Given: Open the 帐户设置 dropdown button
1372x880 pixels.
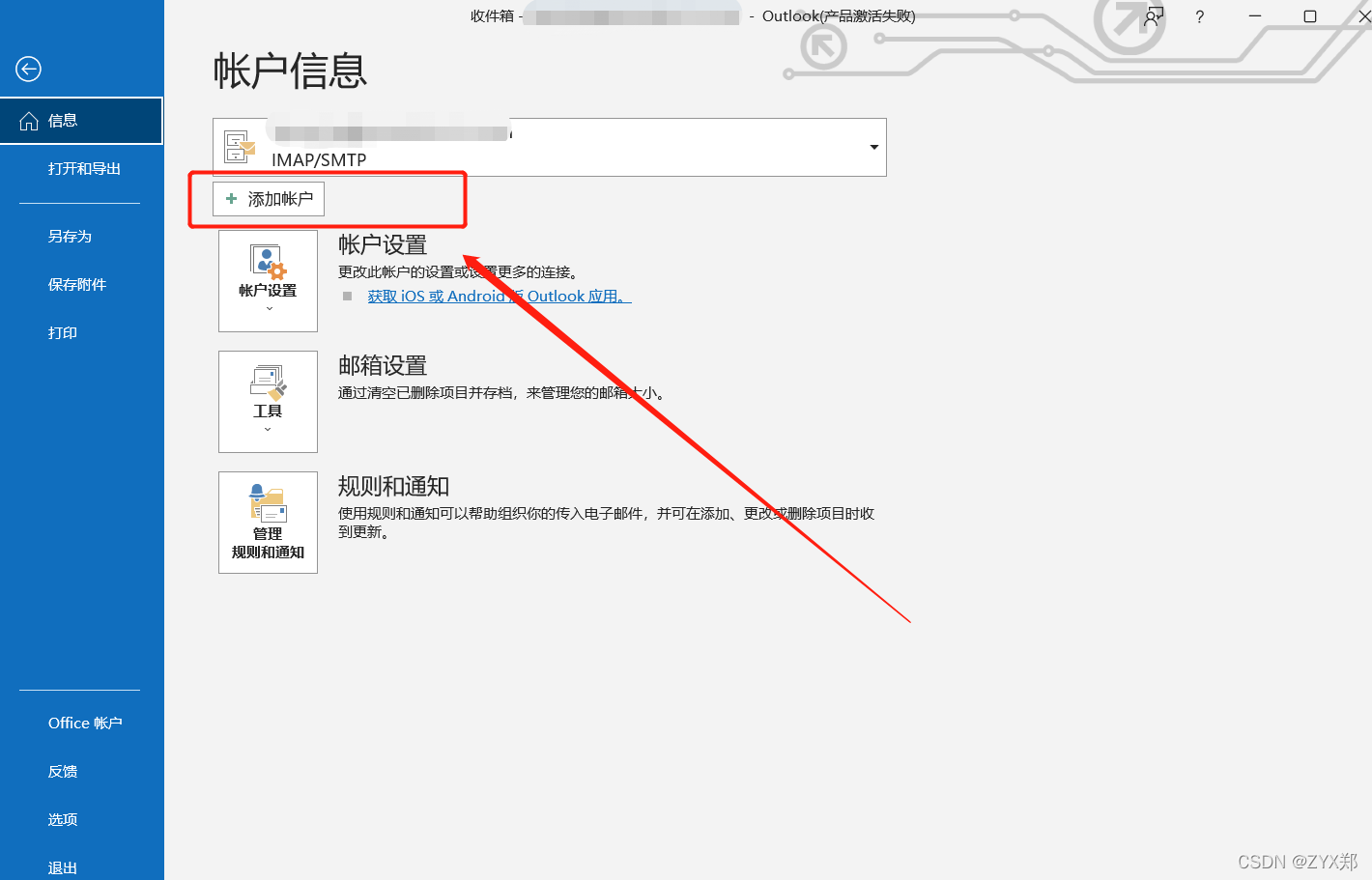Looking at the screenshot, I should (x=268, y=281).
